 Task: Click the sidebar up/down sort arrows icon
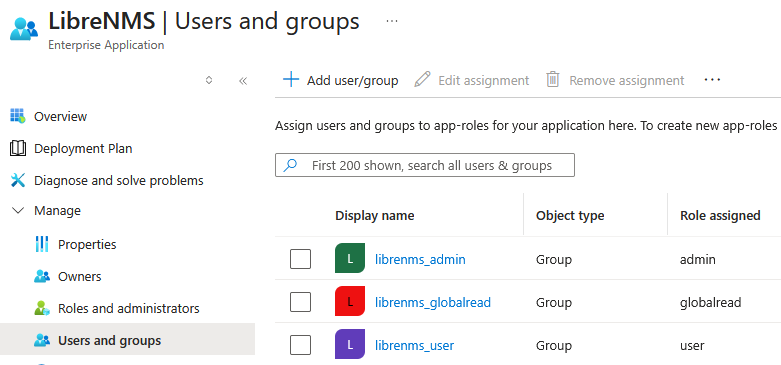[209, 80]
